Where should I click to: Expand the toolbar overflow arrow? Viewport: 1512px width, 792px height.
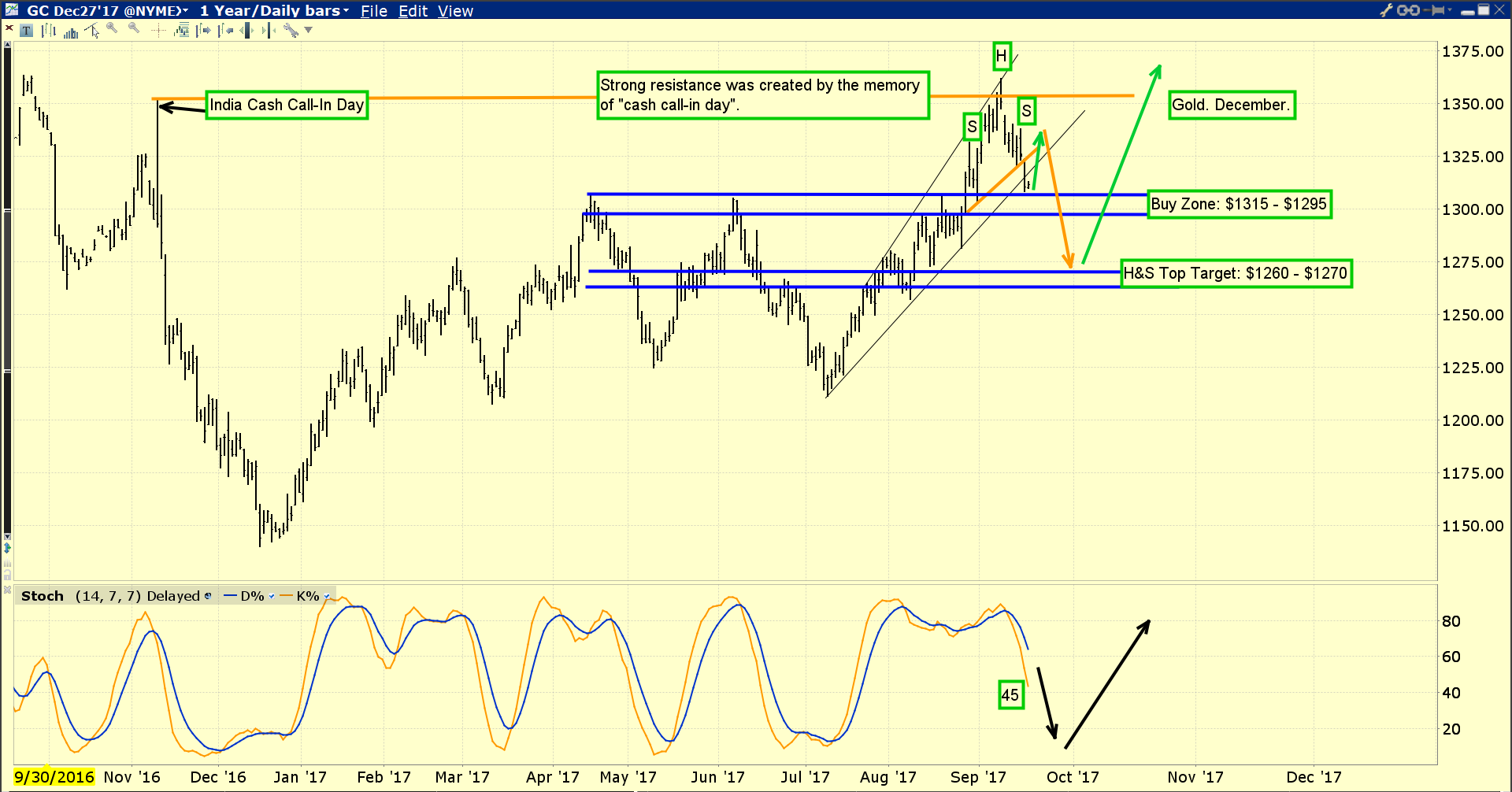click(x=308, y=30)
